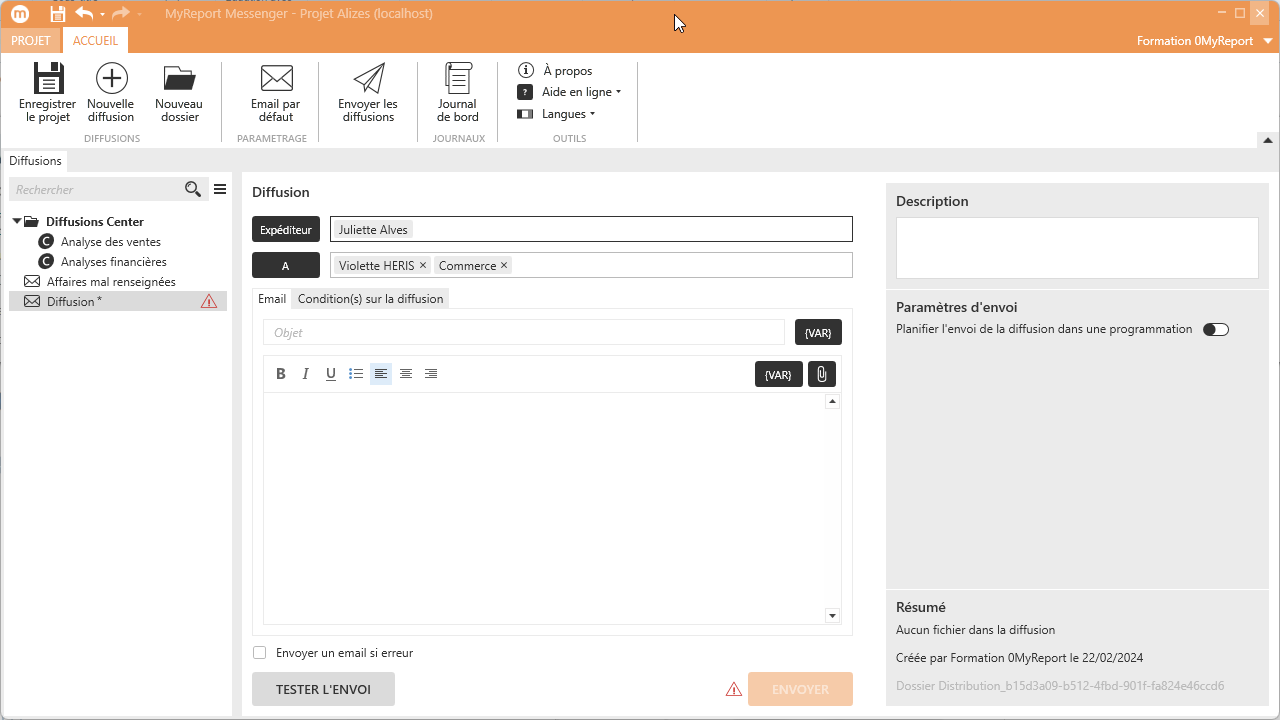The image size is (1280, 720).
Task: Click the paperclip attachment icon
Action: click(x=821, y=374)
